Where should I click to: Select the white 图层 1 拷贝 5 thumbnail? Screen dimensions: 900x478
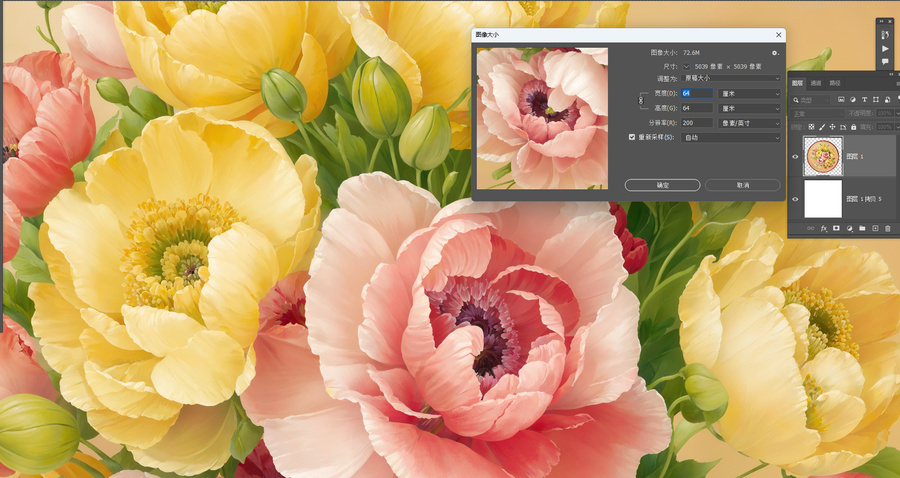tap(823, 199)
